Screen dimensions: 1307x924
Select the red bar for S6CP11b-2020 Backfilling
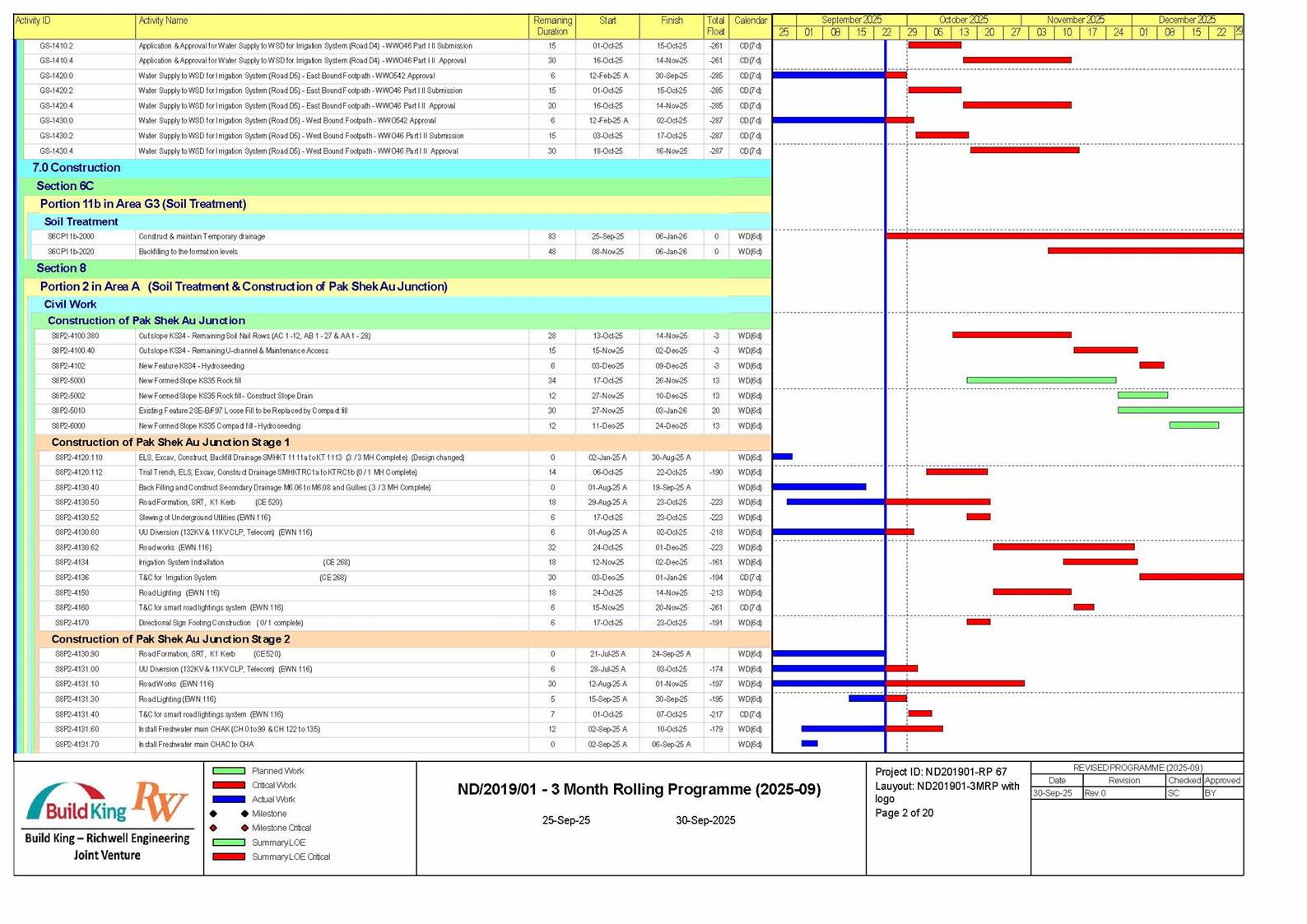click(x=1144, y=251)
